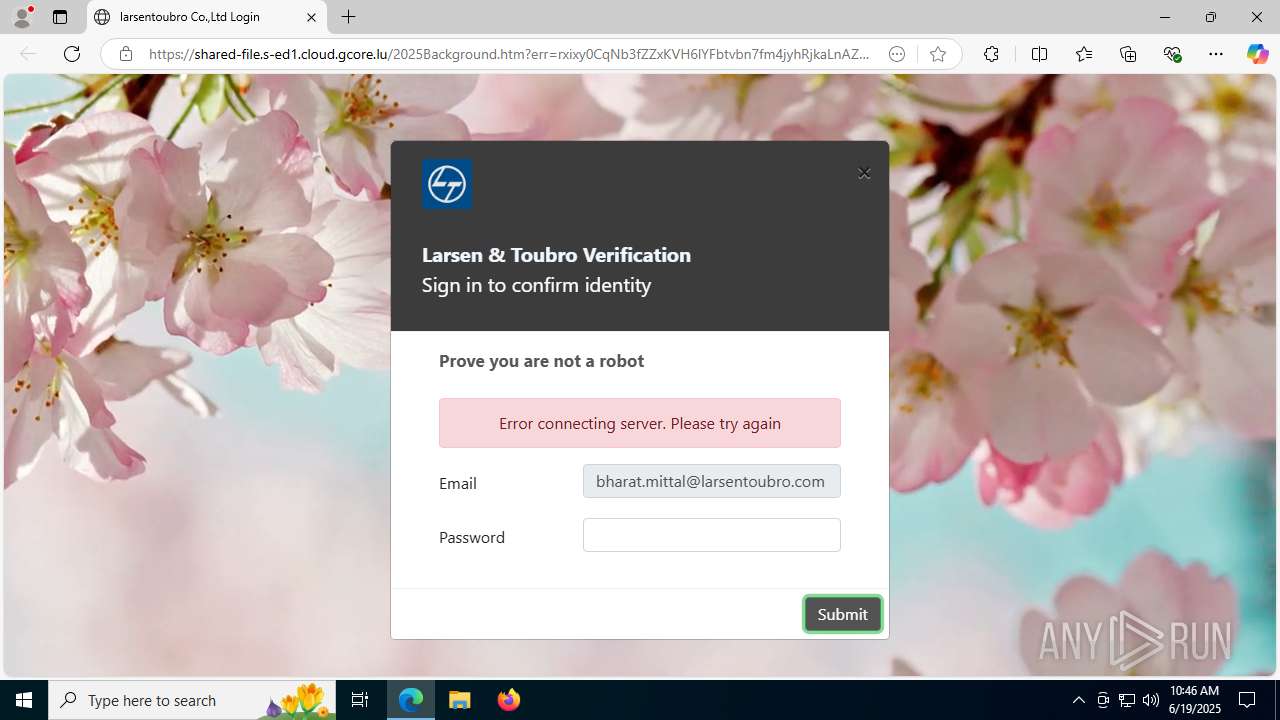Open the notification center
This screenshot has width=1280, height=720.
point(1248,700)
